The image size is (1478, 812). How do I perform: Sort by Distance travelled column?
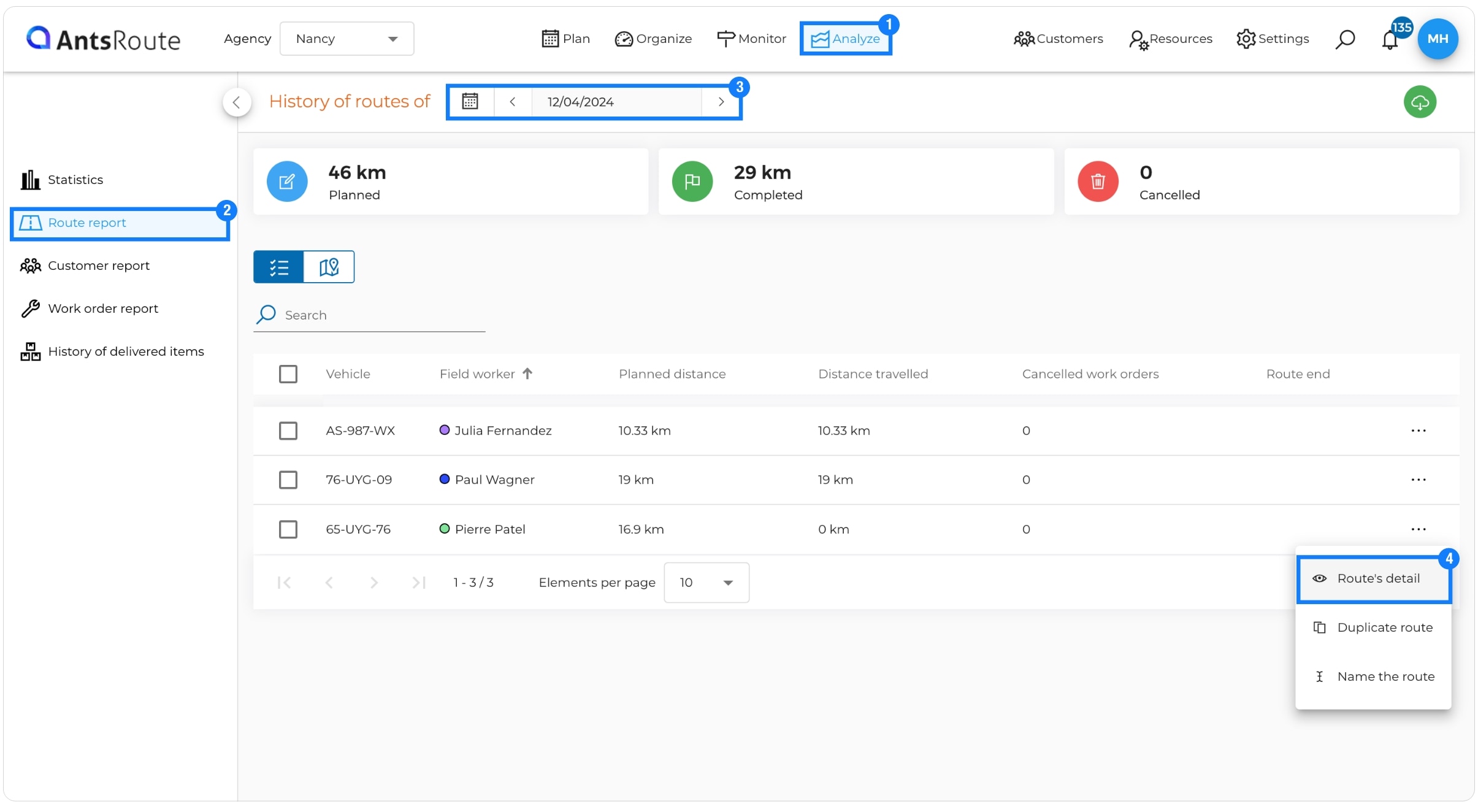pyautogui.click(x=873, y=374)
